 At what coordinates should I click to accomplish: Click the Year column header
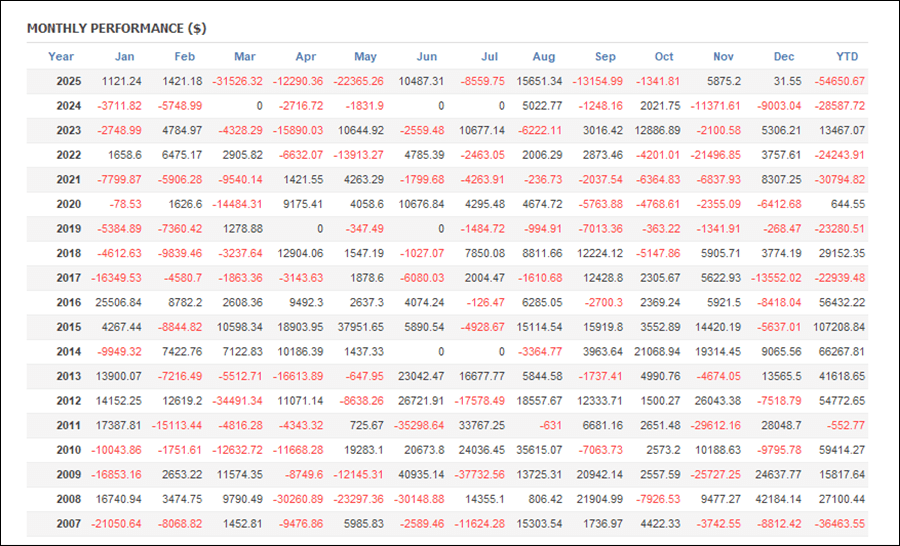pyautogui.click(x=61, y=57)
